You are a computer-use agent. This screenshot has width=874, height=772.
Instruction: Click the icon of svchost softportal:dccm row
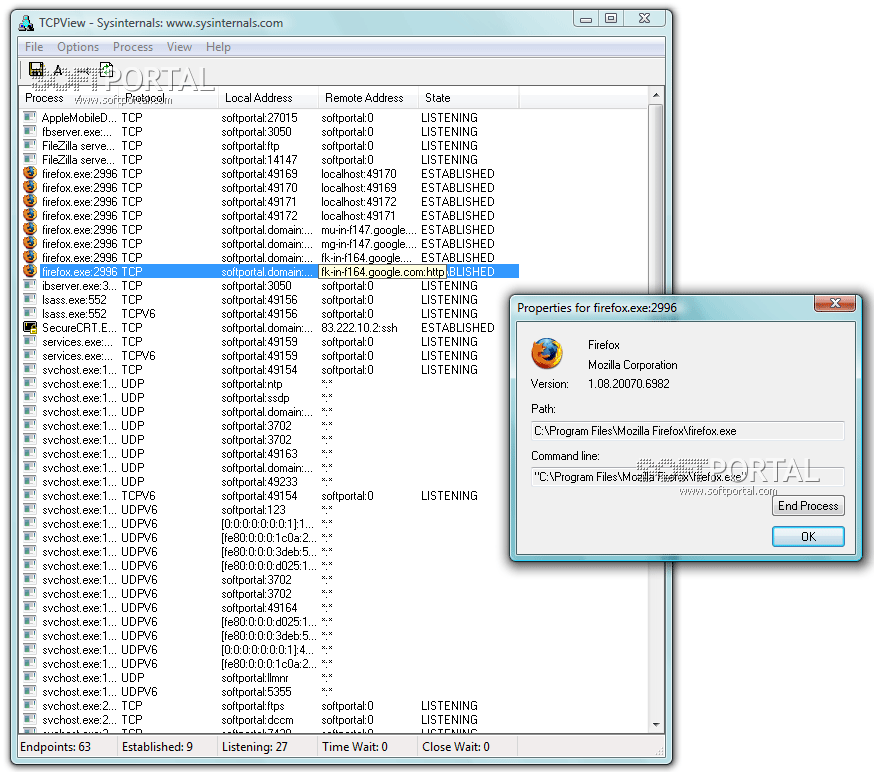click(30, 720)
